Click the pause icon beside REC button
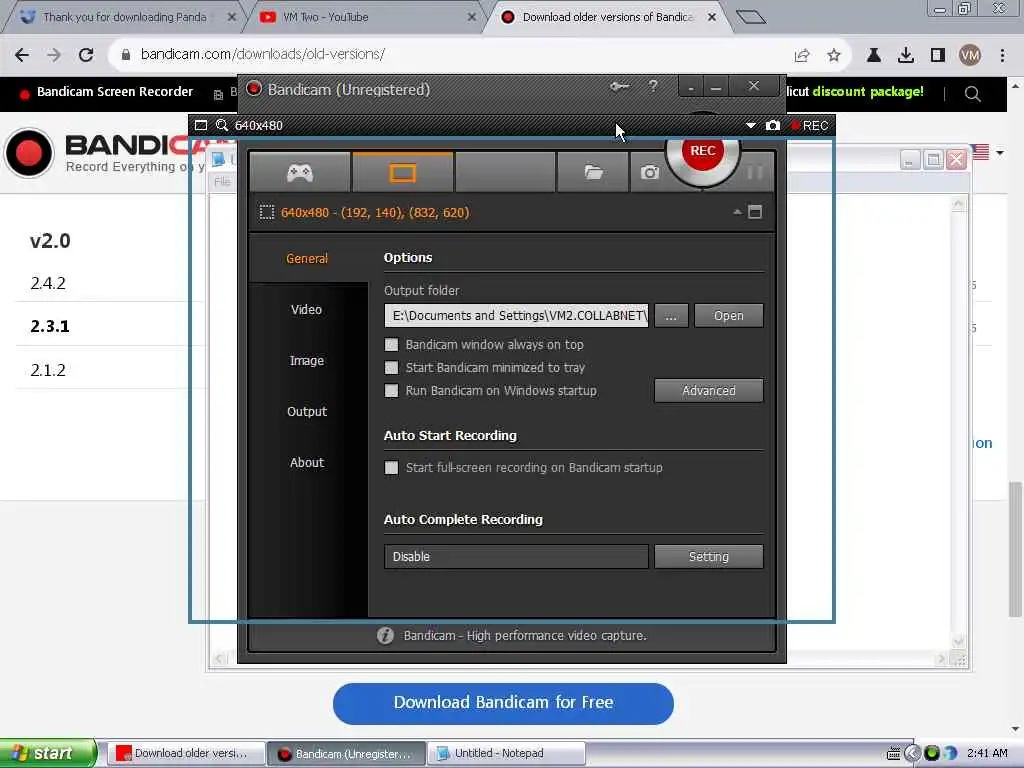 754,172
